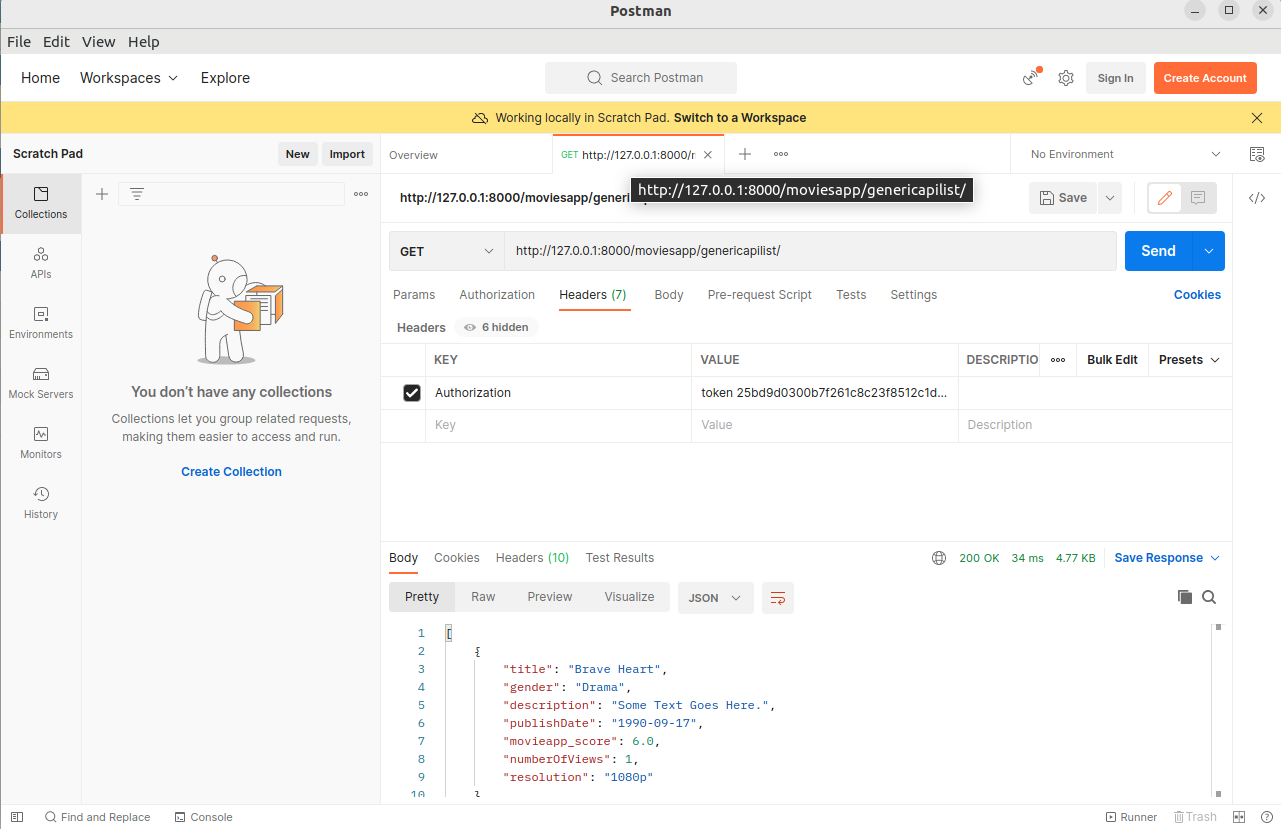Search the response body with magnifier icon

(x=1209, y=597)
